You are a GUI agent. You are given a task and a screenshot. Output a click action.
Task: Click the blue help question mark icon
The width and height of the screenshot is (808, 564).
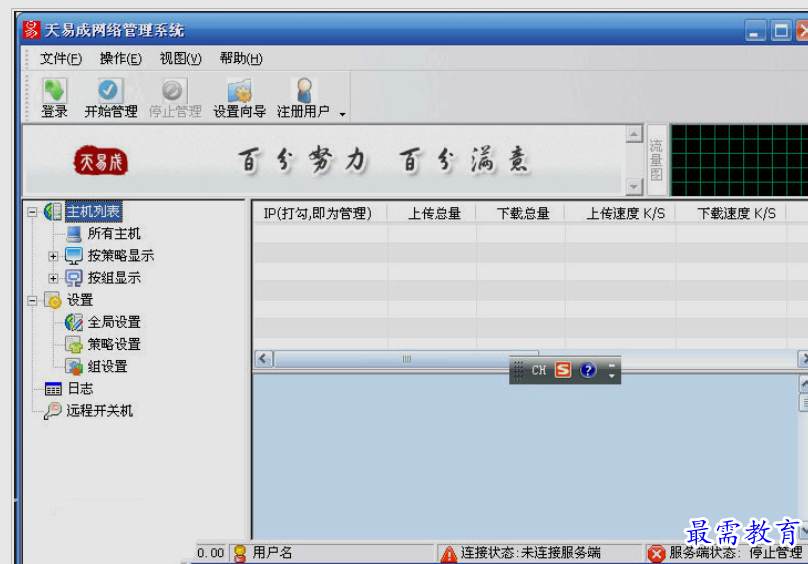tap(587, 370)
